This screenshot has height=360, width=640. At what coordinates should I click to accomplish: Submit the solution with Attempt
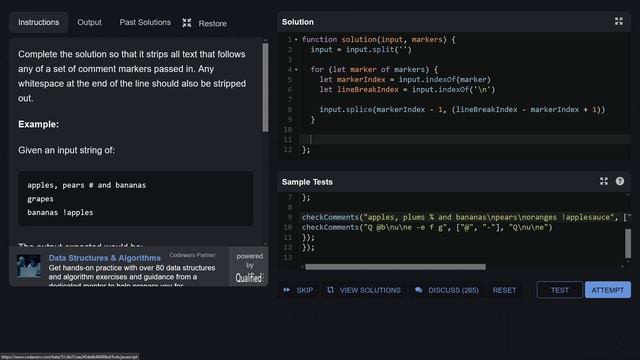tap(608, 290)
